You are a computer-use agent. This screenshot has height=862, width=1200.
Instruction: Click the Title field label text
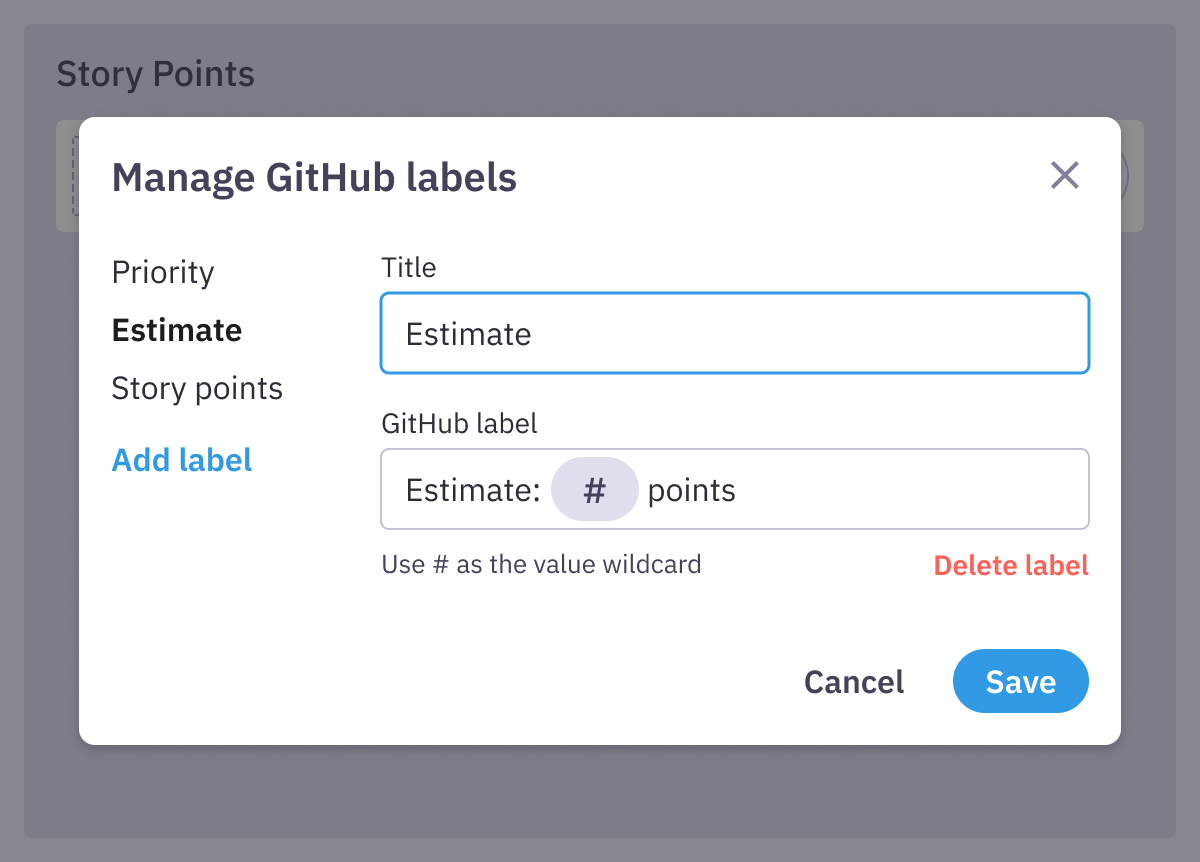pyautogui.click(x=408, y=267)
